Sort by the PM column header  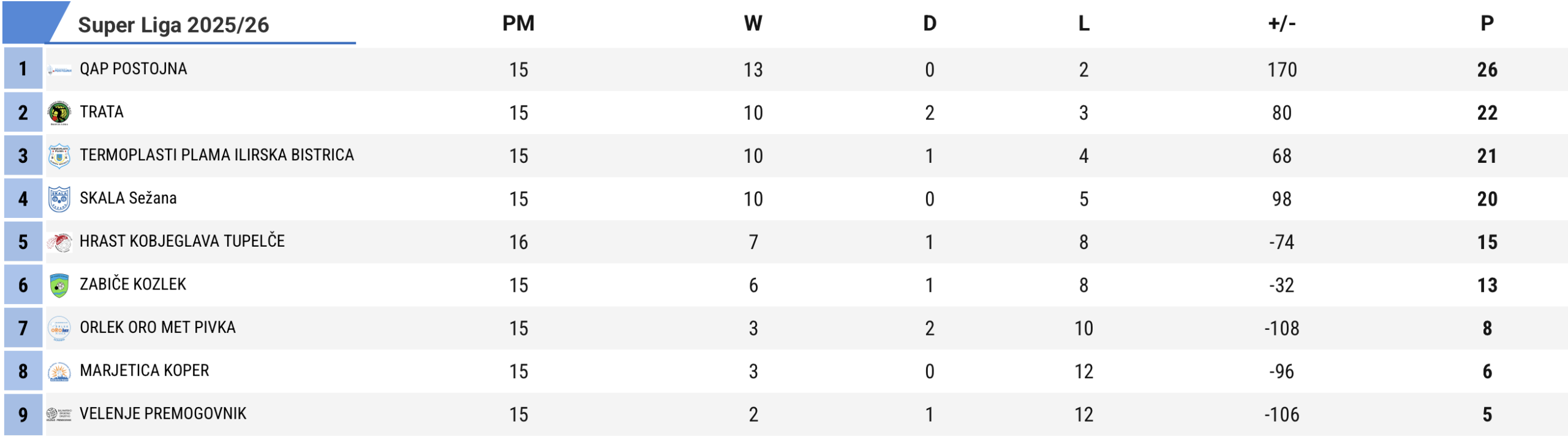pyautogui.click(x=518, y=24)
